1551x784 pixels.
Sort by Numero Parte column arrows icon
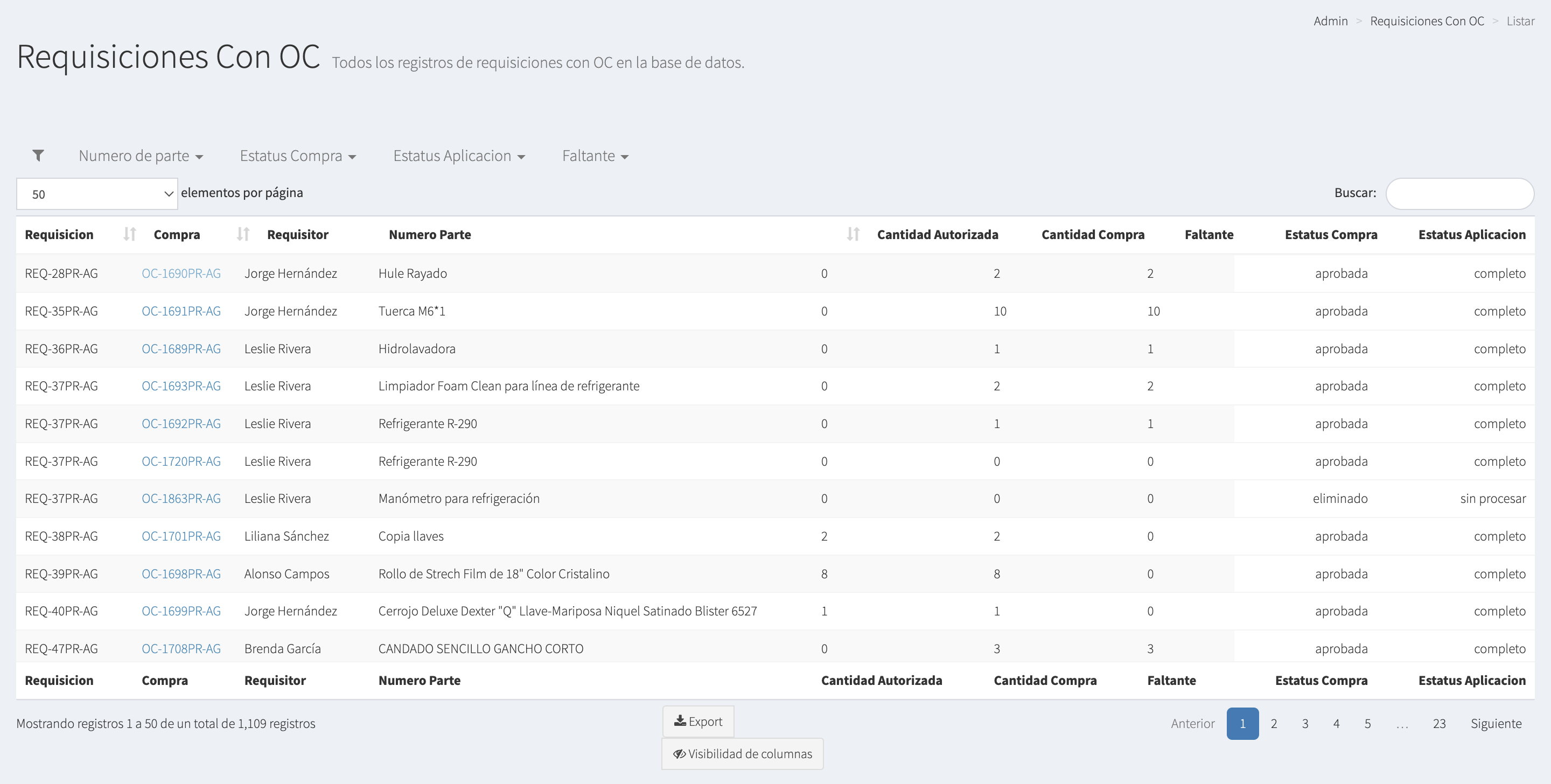coord(853,234)
